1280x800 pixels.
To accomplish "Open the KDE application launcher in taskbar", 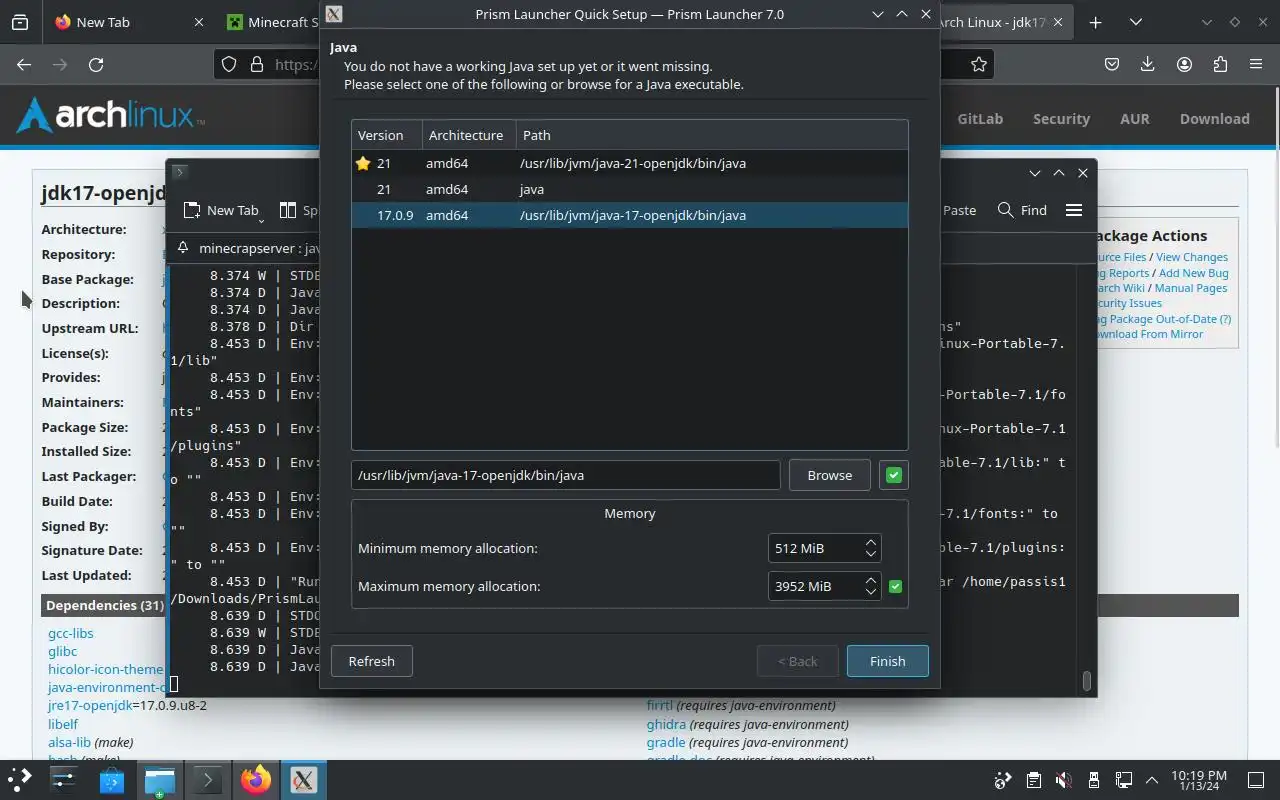I will tap(20, 779).
